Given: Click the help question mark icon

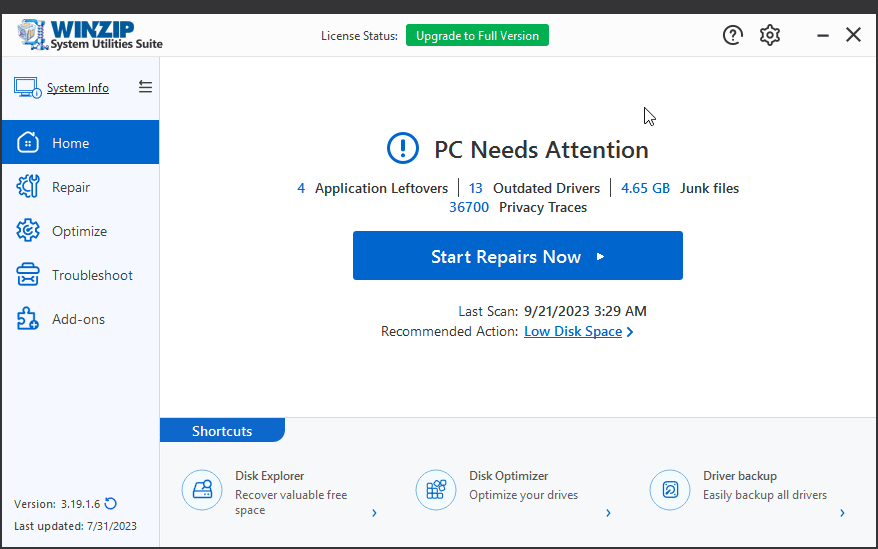Looking at the screenshot, I should click(x=734, y=35).
